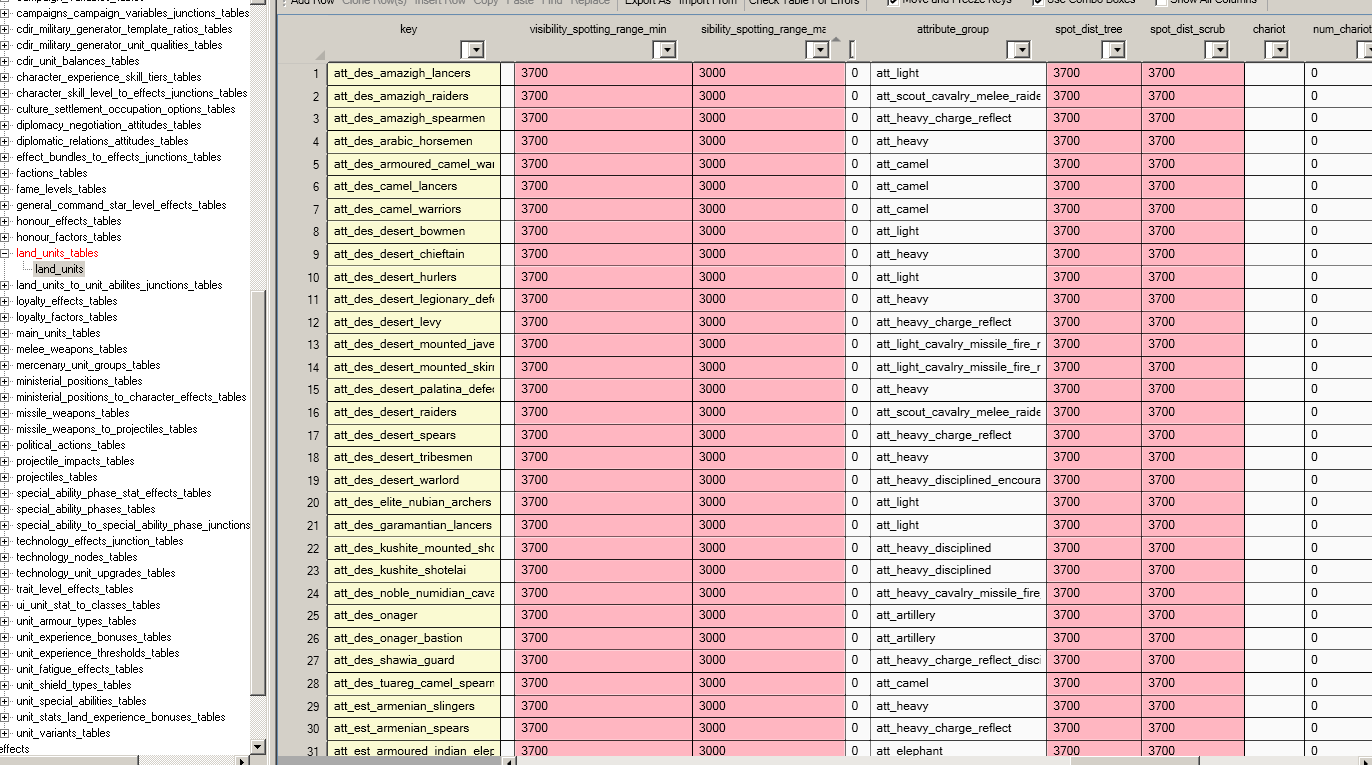Sort by the attribute_group column header
1372x765 pixels.
click(x=952, y=29)
